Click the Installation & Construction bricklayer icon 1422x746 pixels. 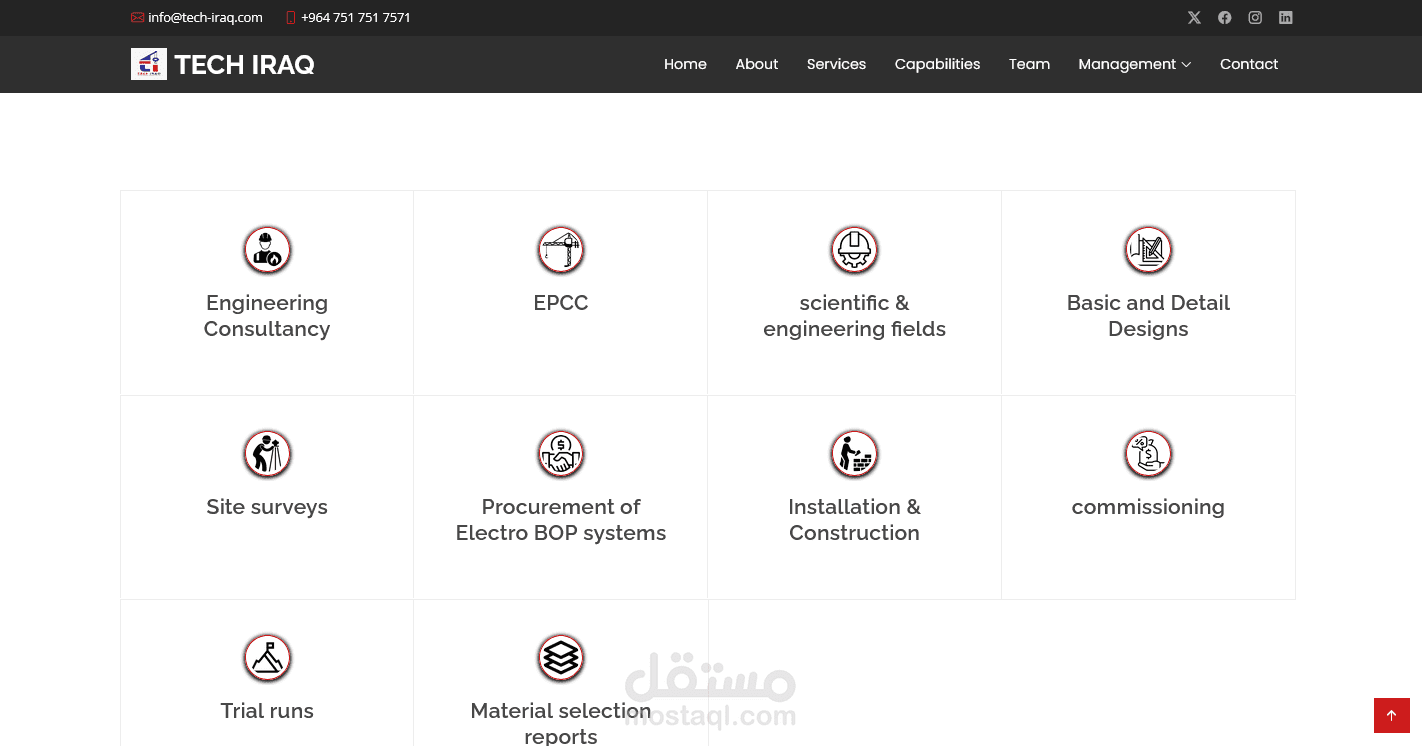(854, 454)
